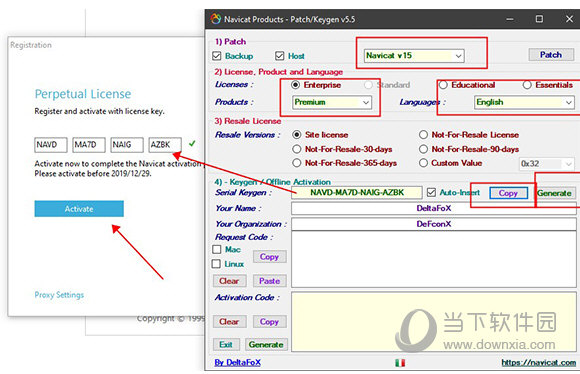
Task: Open the By DeltaFoX link
Action: pos(237,363)
